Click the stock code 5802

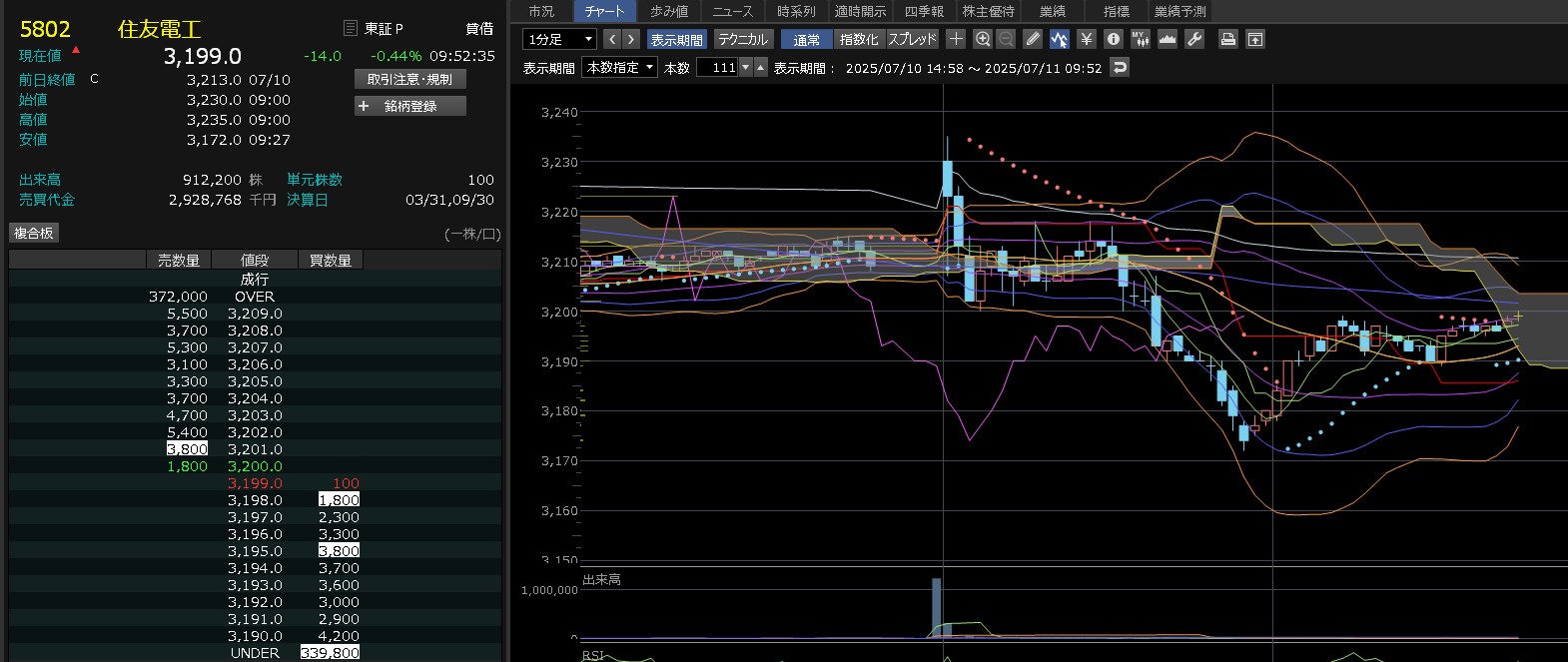tap(45, 29)
